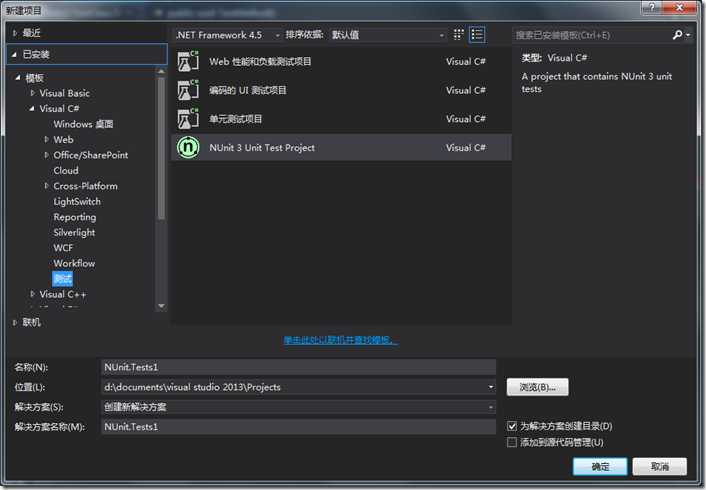Screen dimensions: 706x490
Task: Open the solution create-new dropdown
Action: click(x=491, y=407)
